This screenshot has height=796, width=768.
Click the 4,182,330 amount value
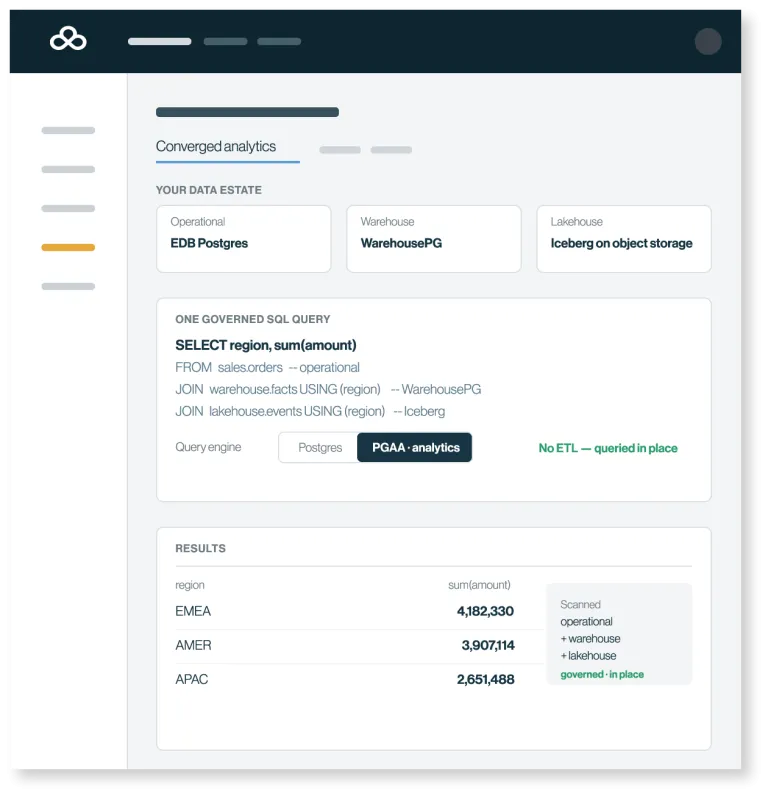point(485,611)
